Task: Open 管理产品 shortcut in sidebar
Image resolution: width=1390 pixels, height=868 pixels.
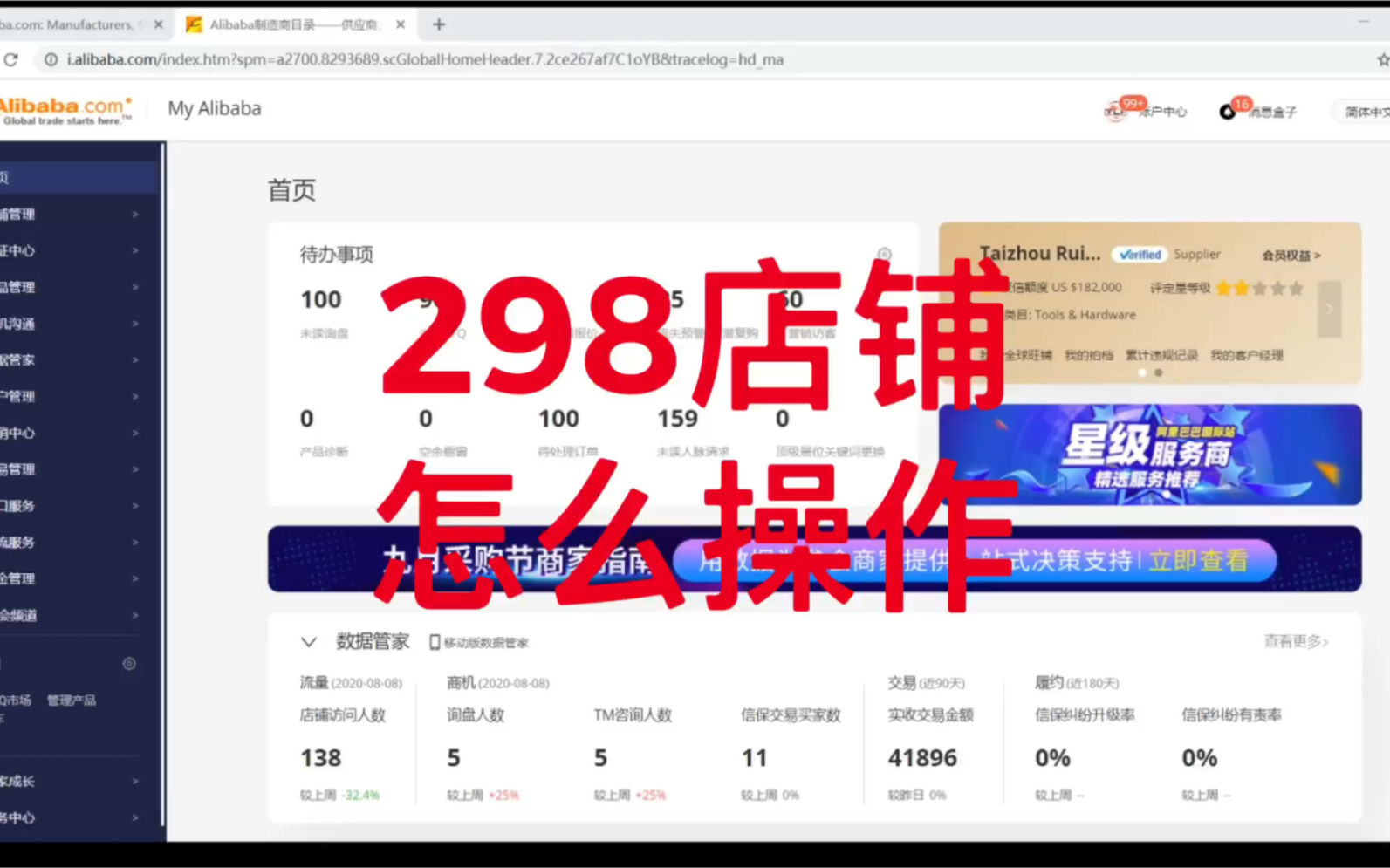Action: coord(72,701)
